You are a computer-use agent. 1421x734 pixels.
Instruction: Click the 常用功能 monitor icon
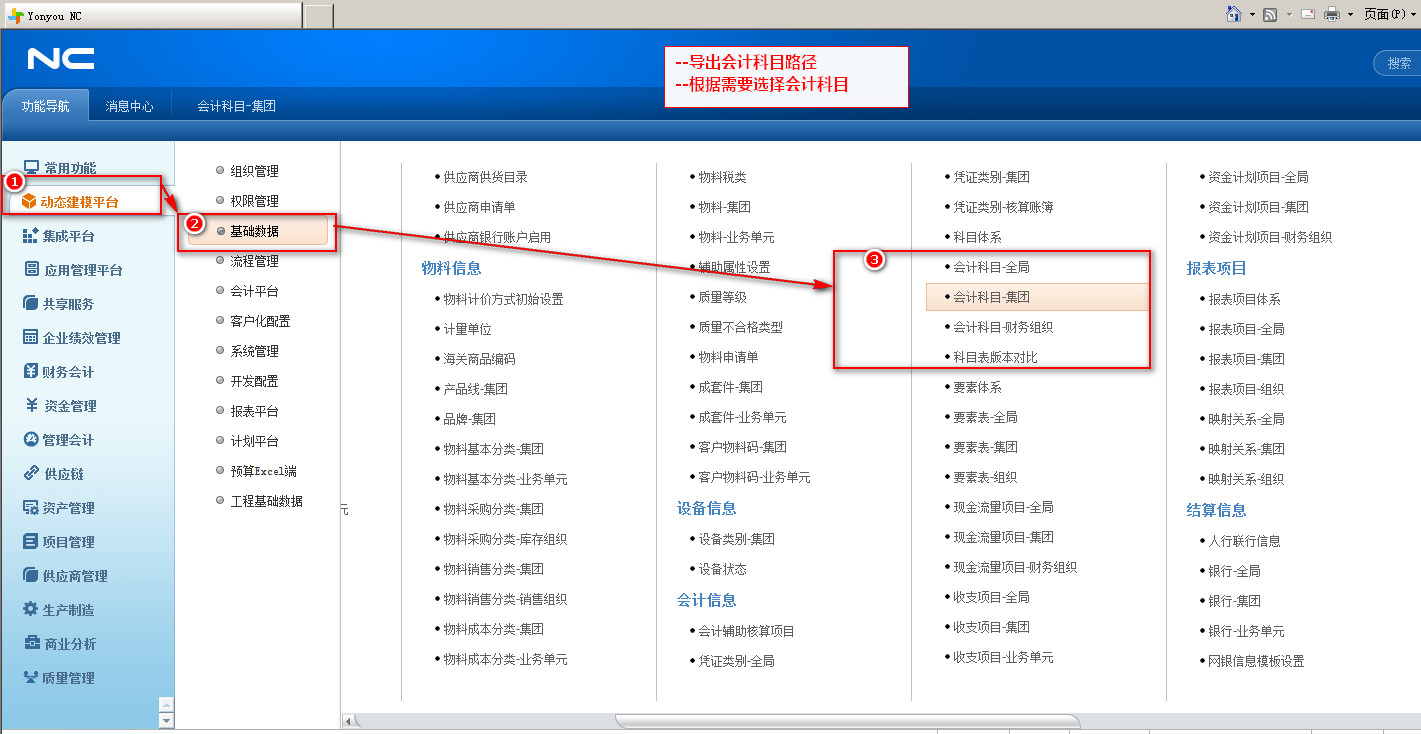[x=31, y=168]
